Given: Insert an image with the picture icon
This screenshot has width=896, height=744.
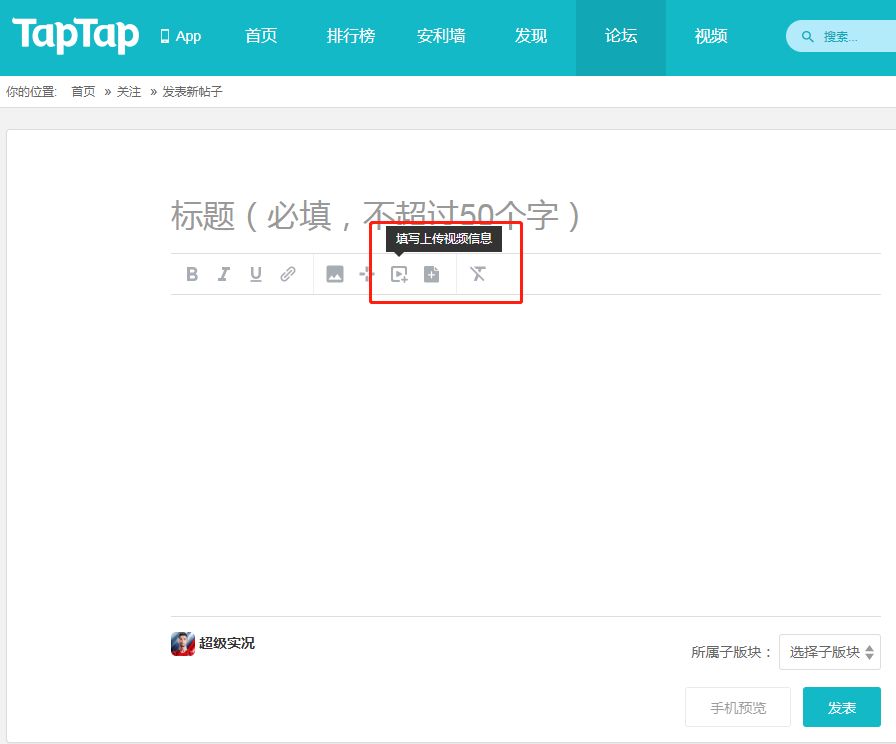Looking at the screenshot, I should pos(335,274).
